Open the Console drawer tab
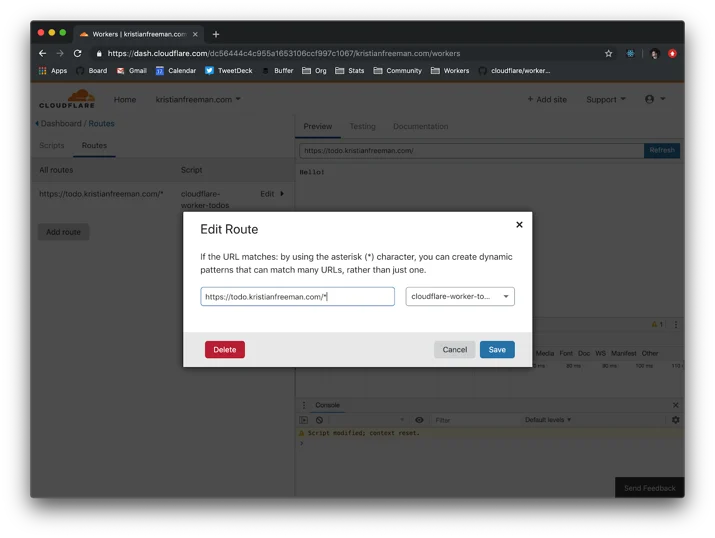The height and width of the screenshot is (538, 715). coord(327,405)
